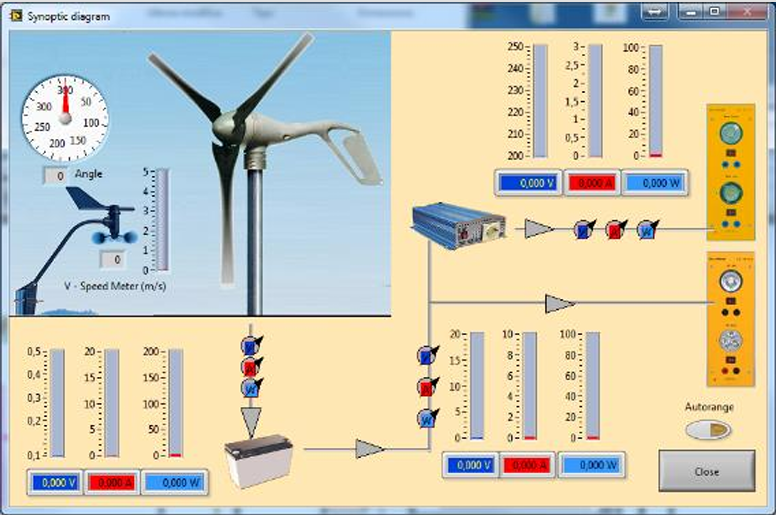Click the inverter voltage bar scaled 200 to 250

540,101
